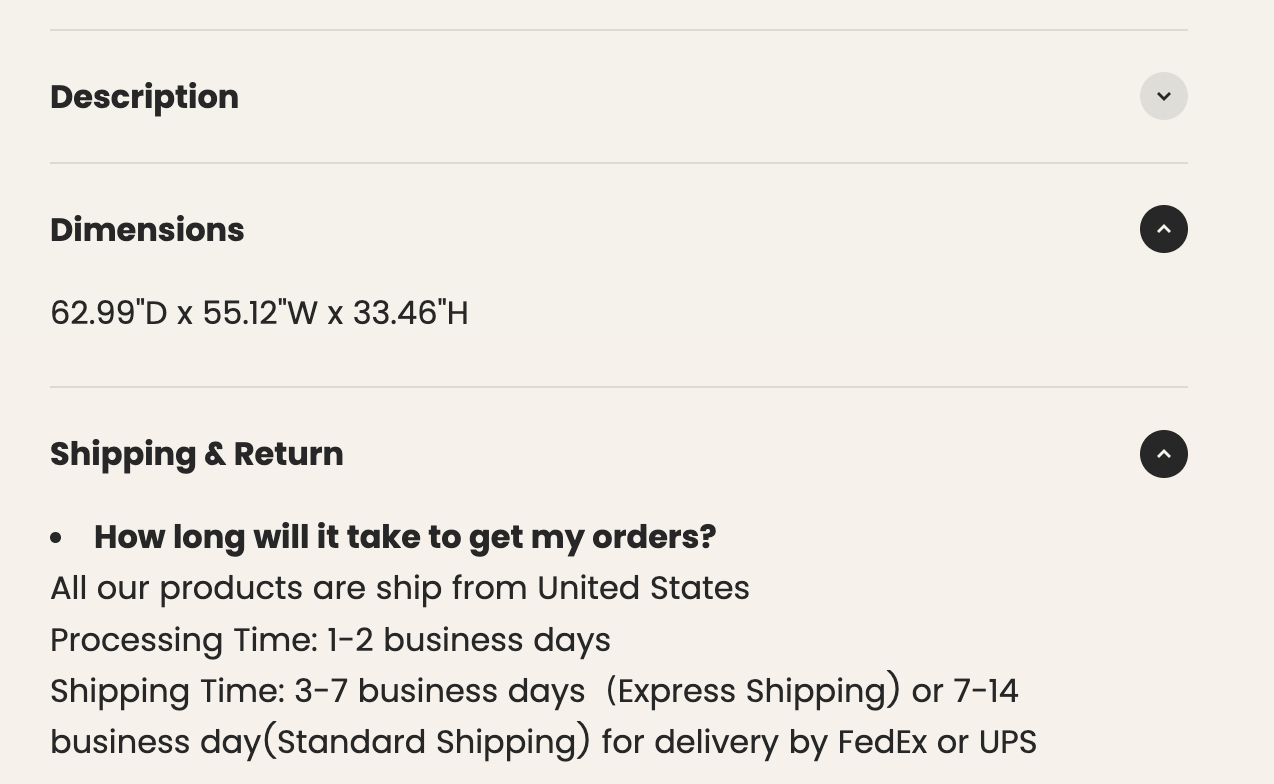Click the bullet point before the question
This screenshot has height=784, width=1274.
click(x=56, y=538)
